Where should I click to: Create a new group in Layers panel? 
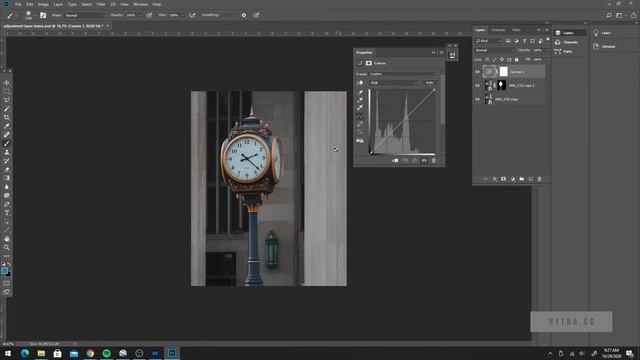point(522,179)
